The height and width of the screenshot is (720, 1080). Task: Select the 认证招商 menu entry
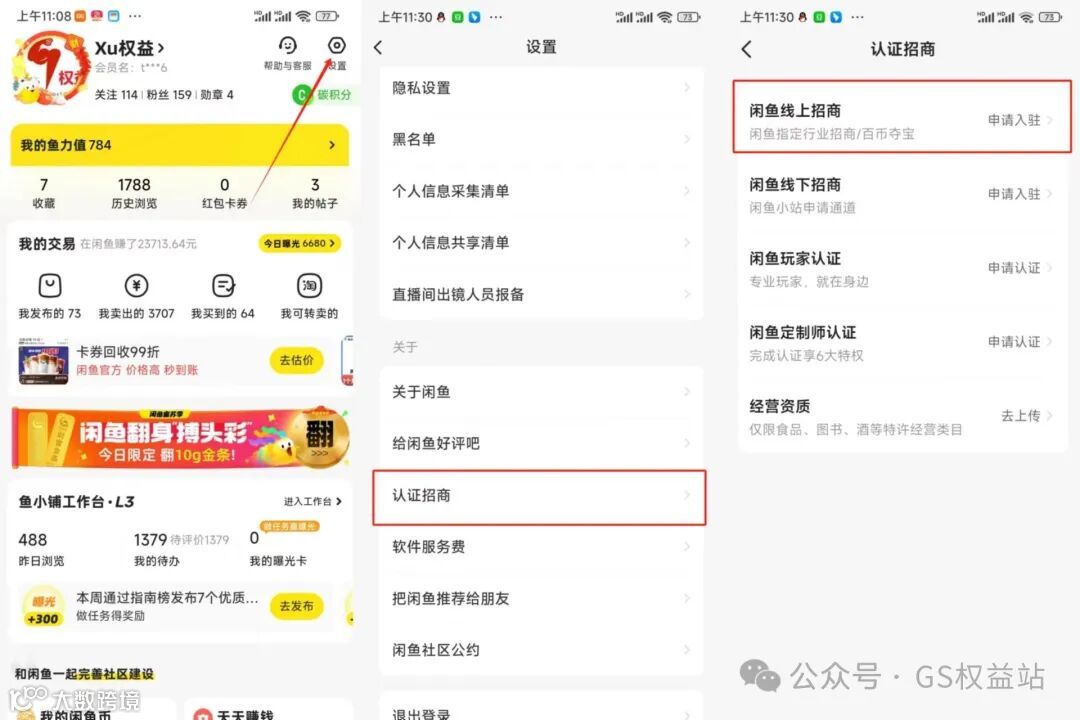tap(539, 497)
